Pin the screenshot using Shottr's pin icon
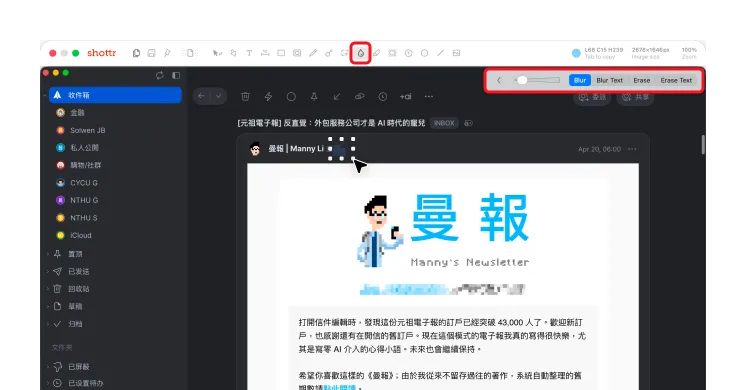Image resolution: width=744 pixels, height=390 pixels. [167, 53]
